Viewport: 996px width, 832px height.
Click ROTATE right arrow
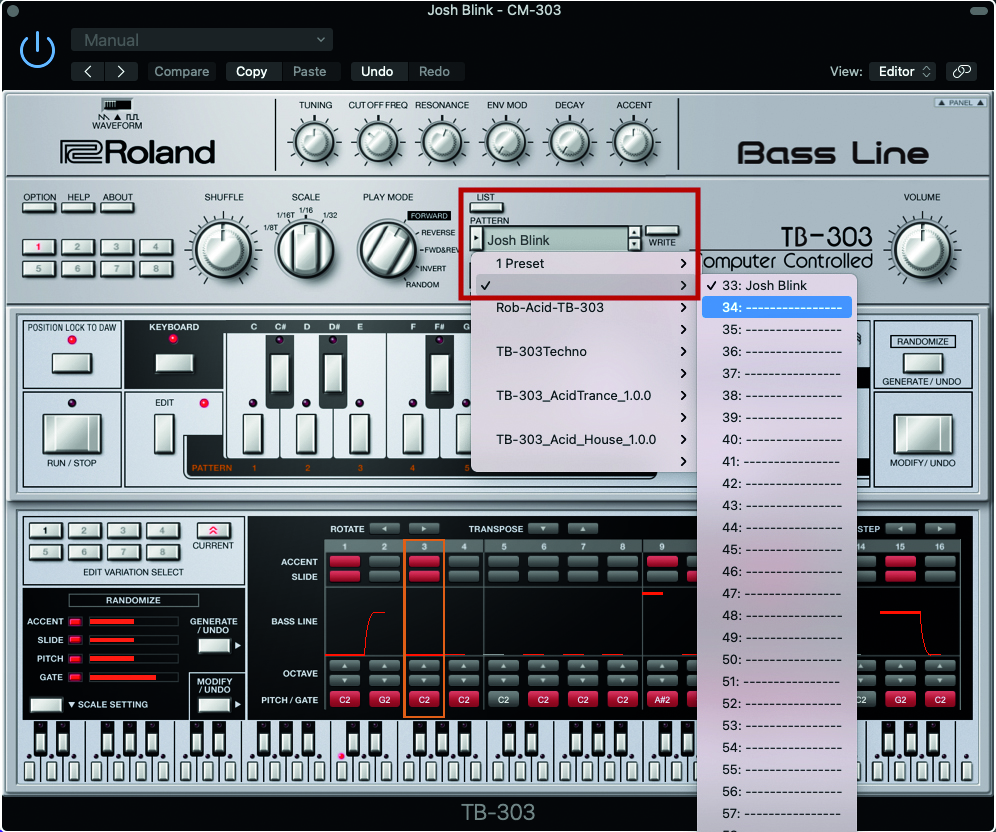point(424,528)
